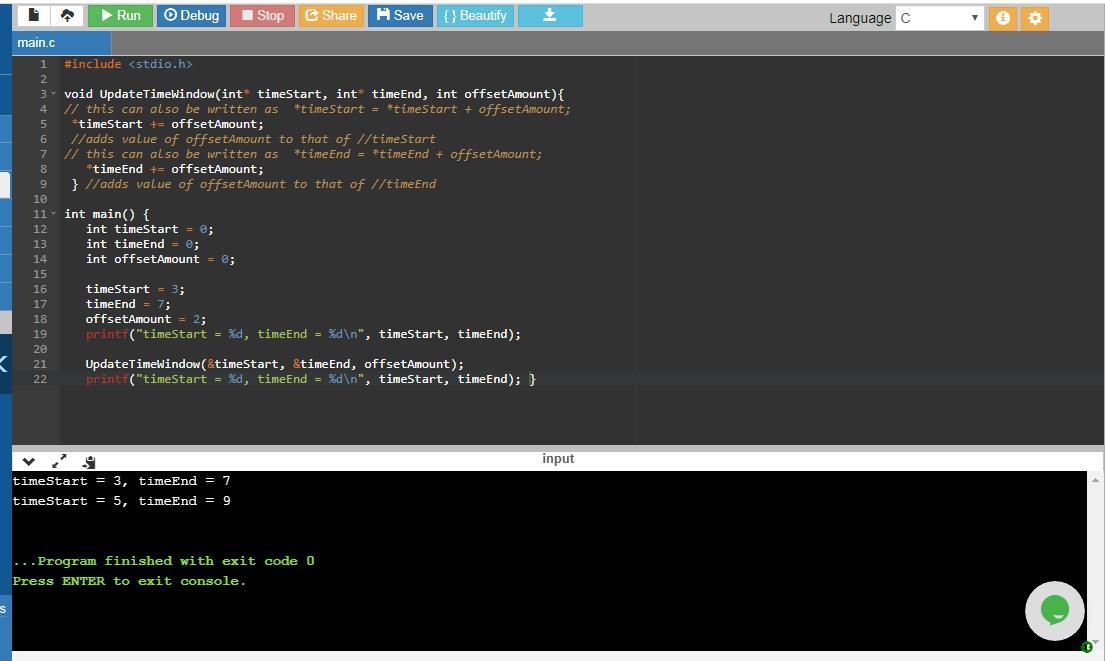1105x661 pixels.
Task: Open the info icon
Action: point(1002,17)
